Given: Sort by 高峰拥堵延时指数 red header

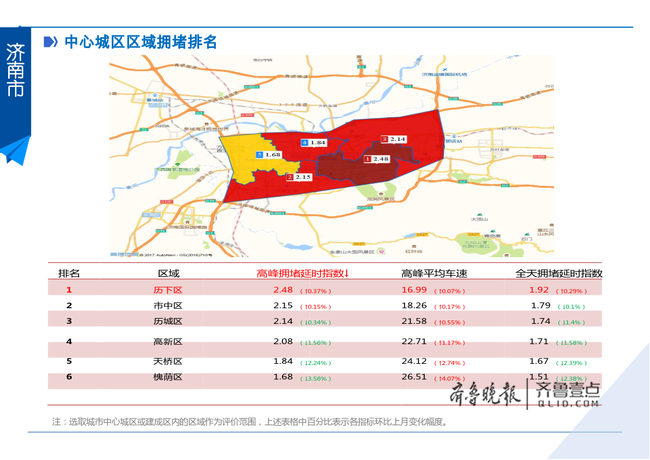Looking at the screenshot, I should coord(303,274).
